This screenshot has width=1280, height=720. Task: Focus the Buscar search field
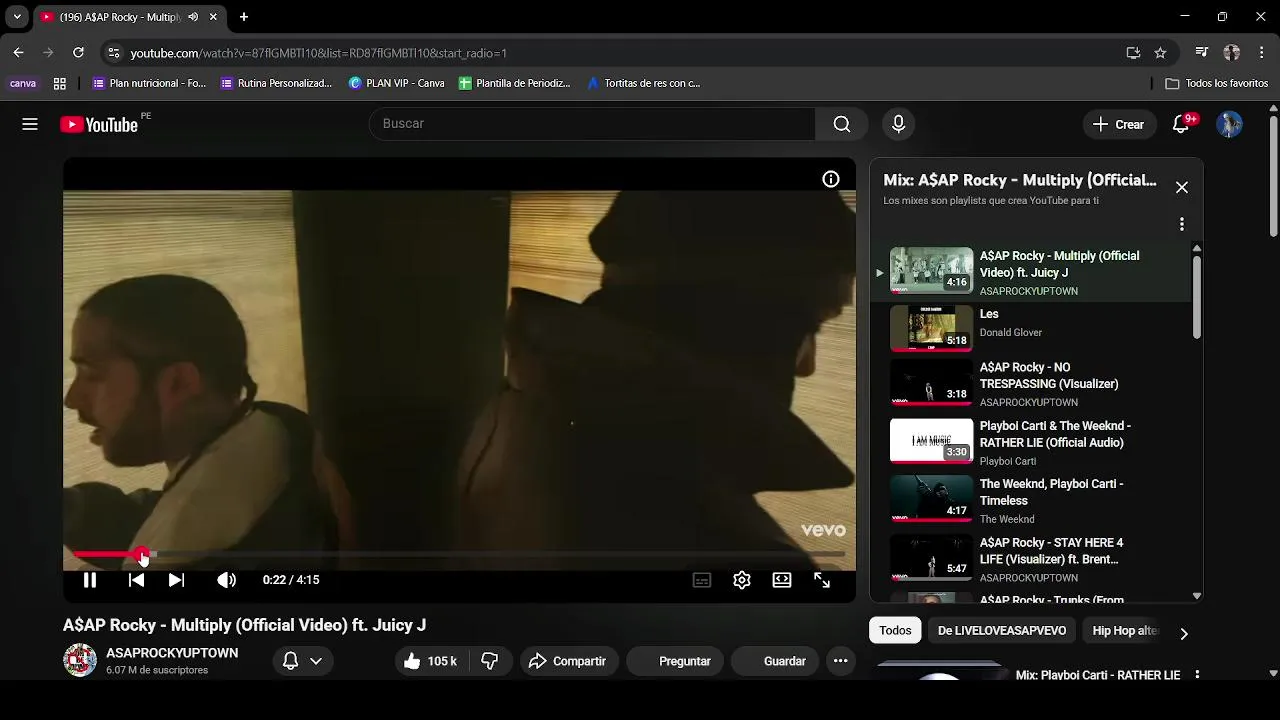coord(592,124)
